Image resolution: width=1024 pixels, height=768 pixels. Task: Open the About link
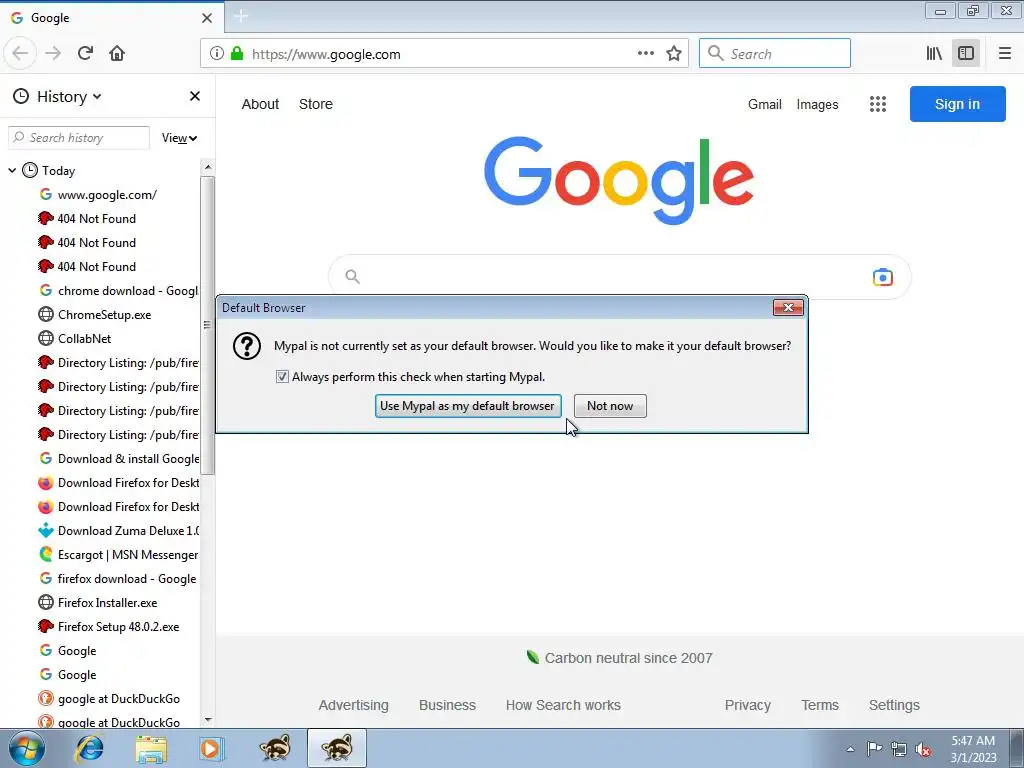coord(260,104)
